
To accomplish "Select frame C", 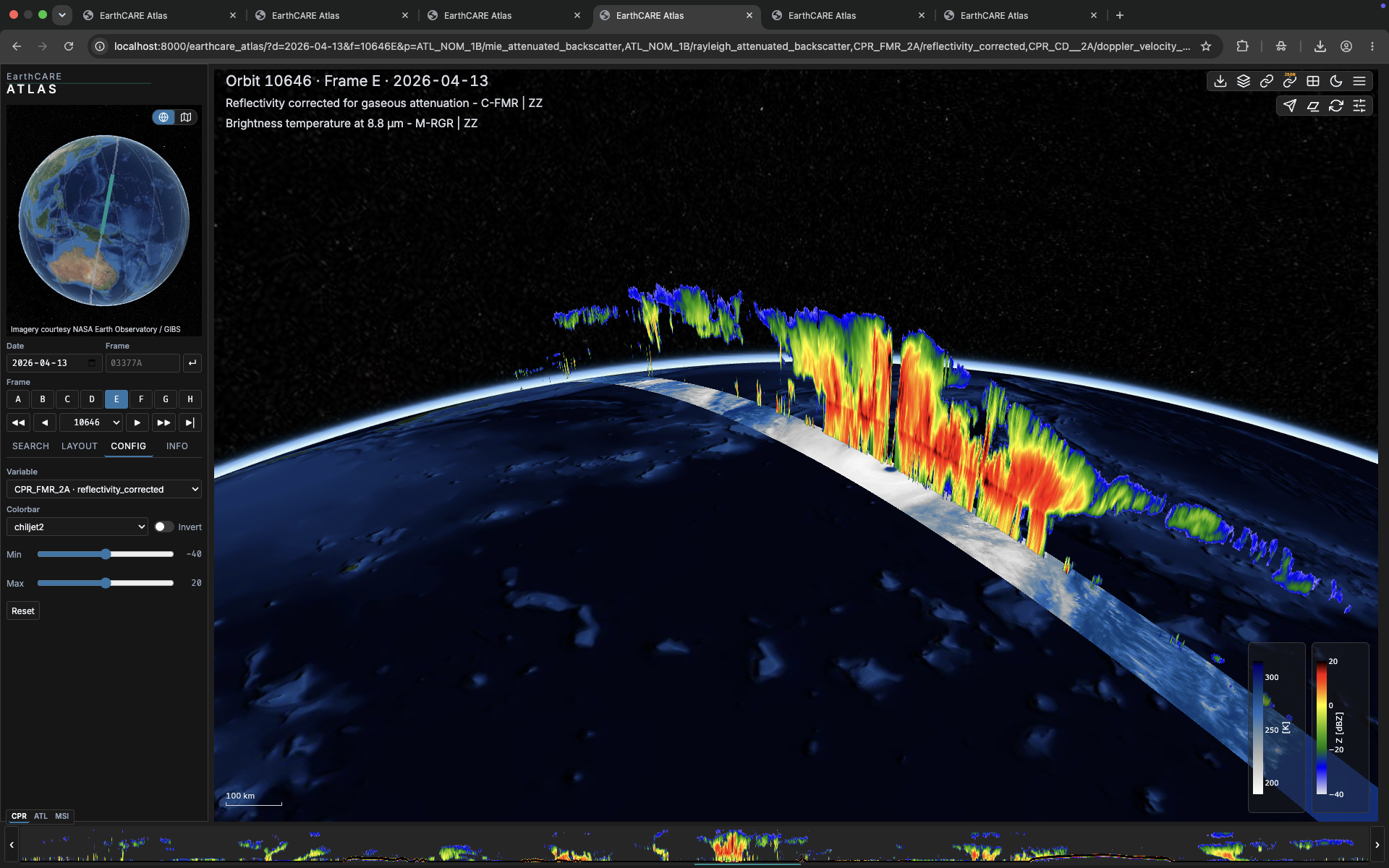I will tap(67, 399).
